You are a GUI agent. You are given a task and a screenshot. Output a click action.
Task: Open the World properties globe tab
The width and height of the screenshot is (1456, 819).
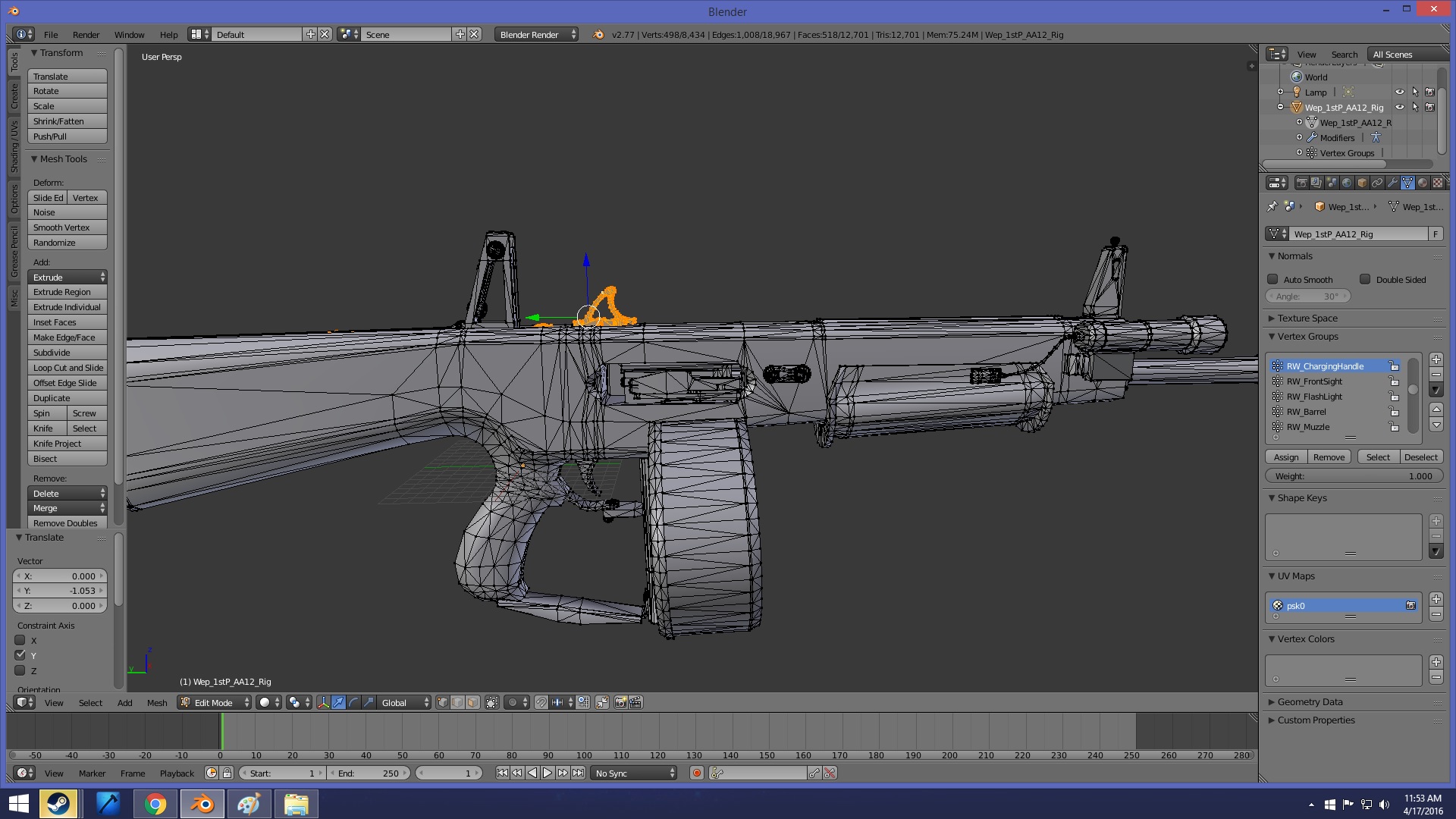[1347, 183]
